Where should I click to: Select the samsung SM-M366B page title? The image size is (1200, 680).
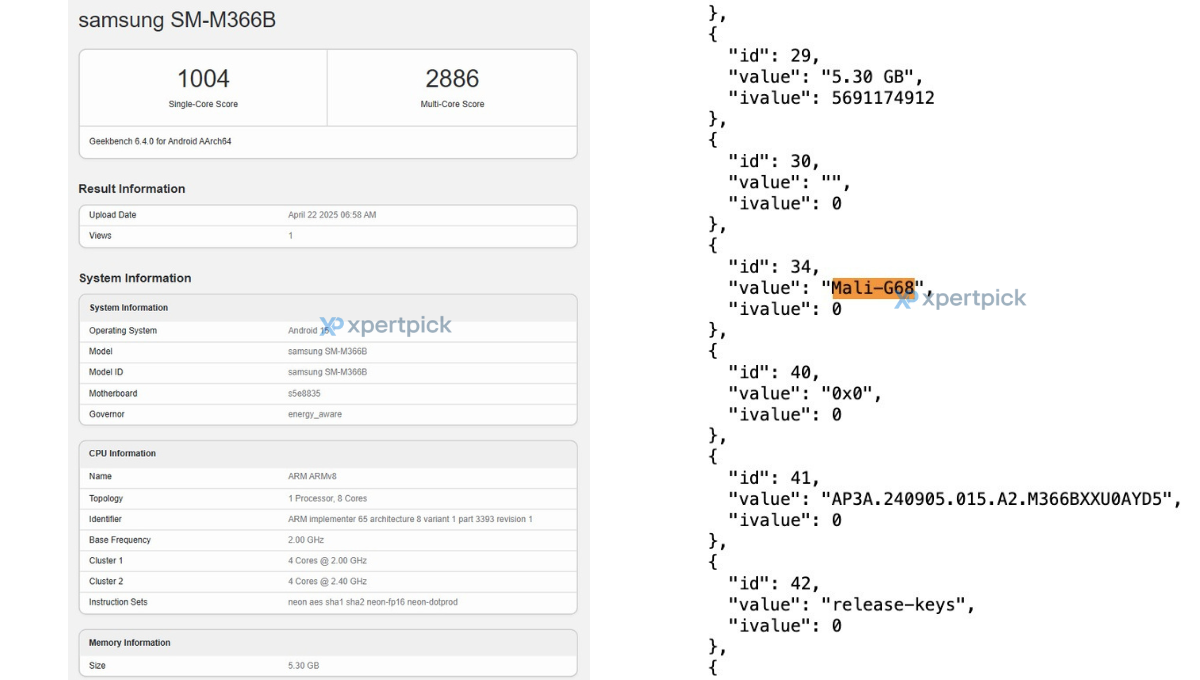point(177,20)
